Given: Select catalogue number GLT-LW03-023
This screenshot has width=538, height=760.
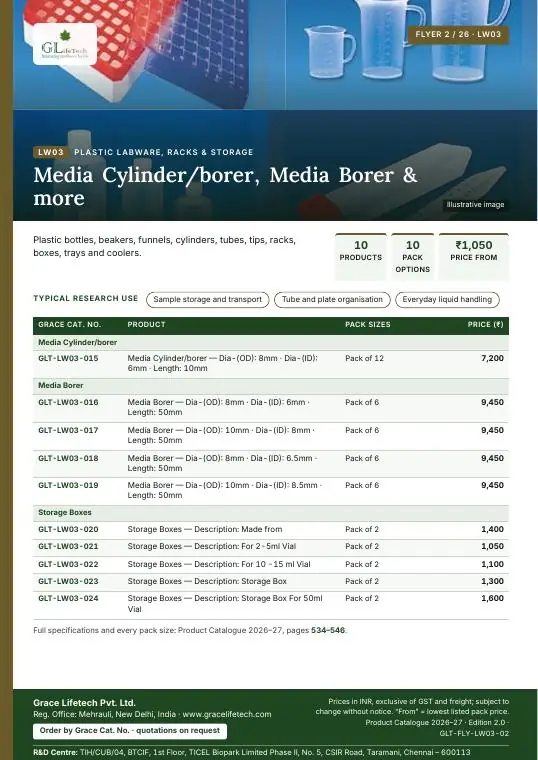Looking at the screenshot, I should [68, 581].
